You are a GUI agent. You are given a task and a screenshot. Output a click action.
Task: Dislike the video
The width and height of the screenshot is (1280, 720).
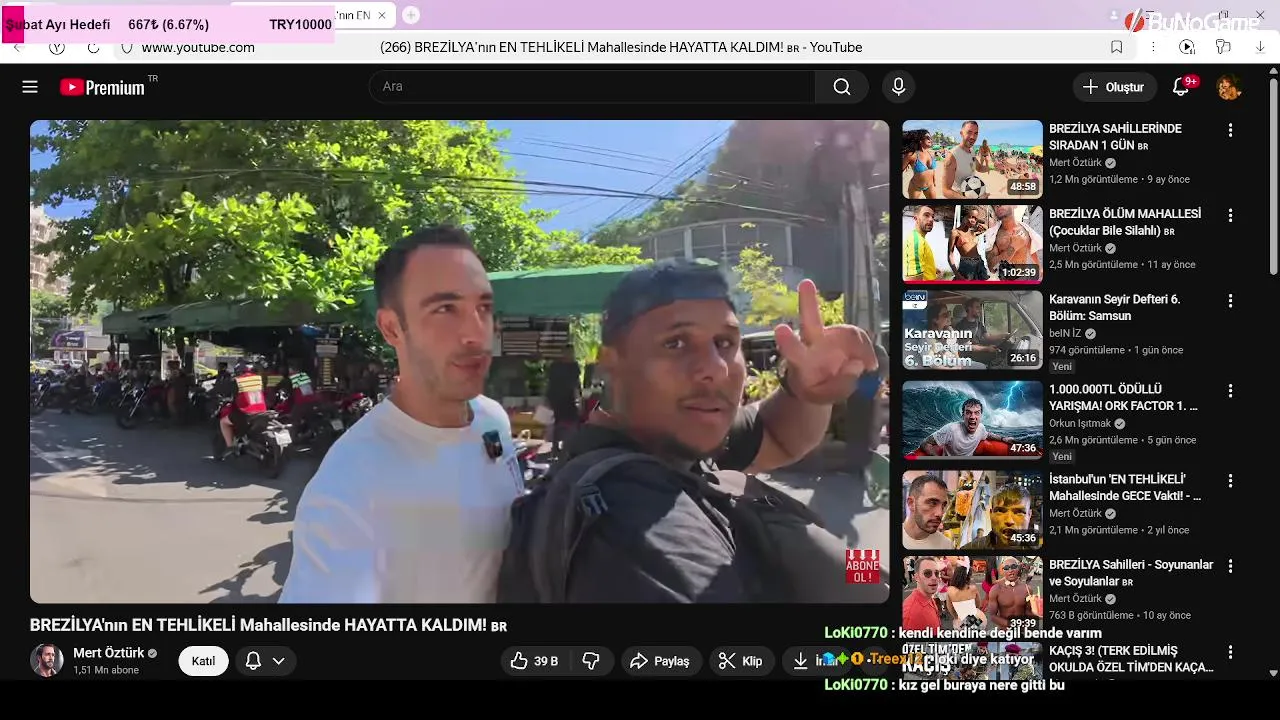click(x=591, y=661)
